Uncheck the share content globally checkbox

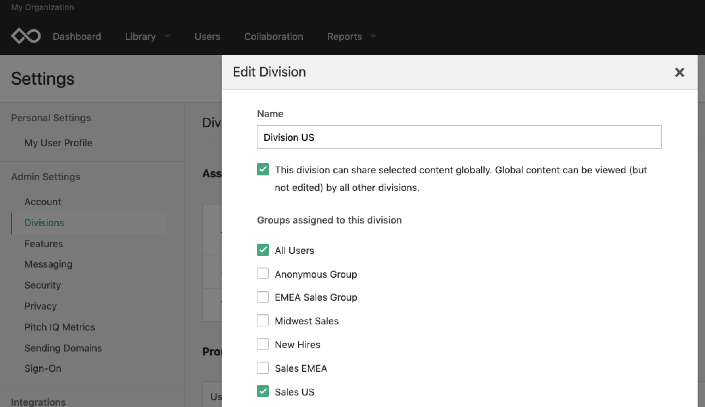pos(263,170)
